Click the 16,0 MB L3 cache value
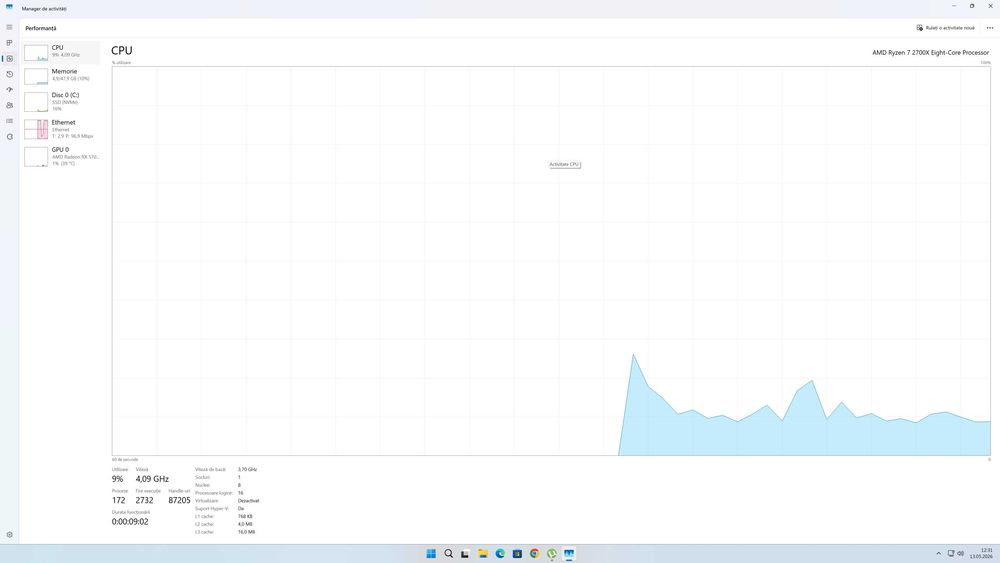Image resolution: width=1000 pixels, height=563 pixels. click(x=246, y=532)
